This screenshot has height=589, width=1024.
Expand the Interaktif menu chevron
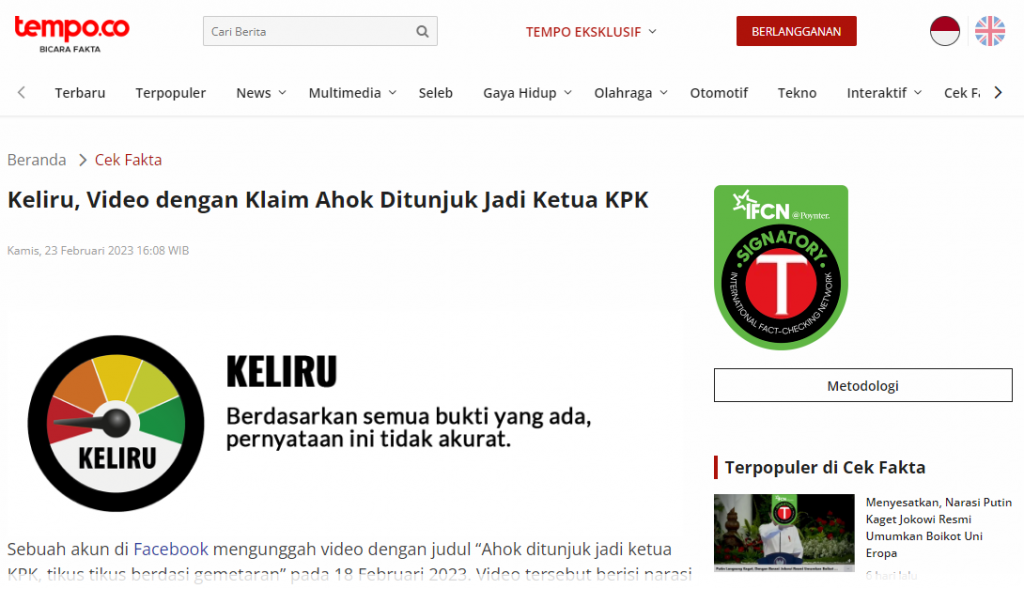[918, 93]
